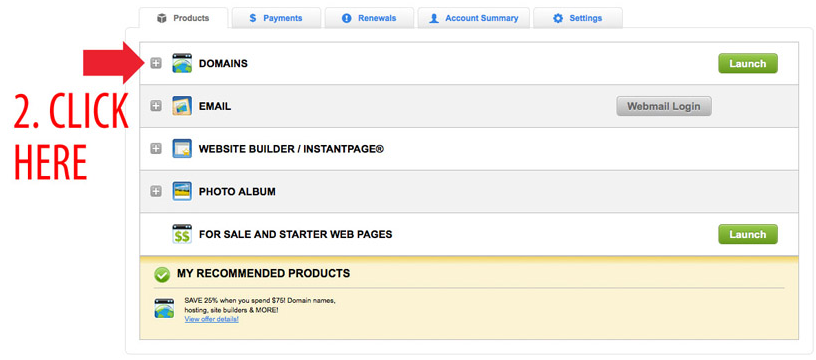Expand the Domains row plus box
816x360 pixels.
(x=156, y=63)
